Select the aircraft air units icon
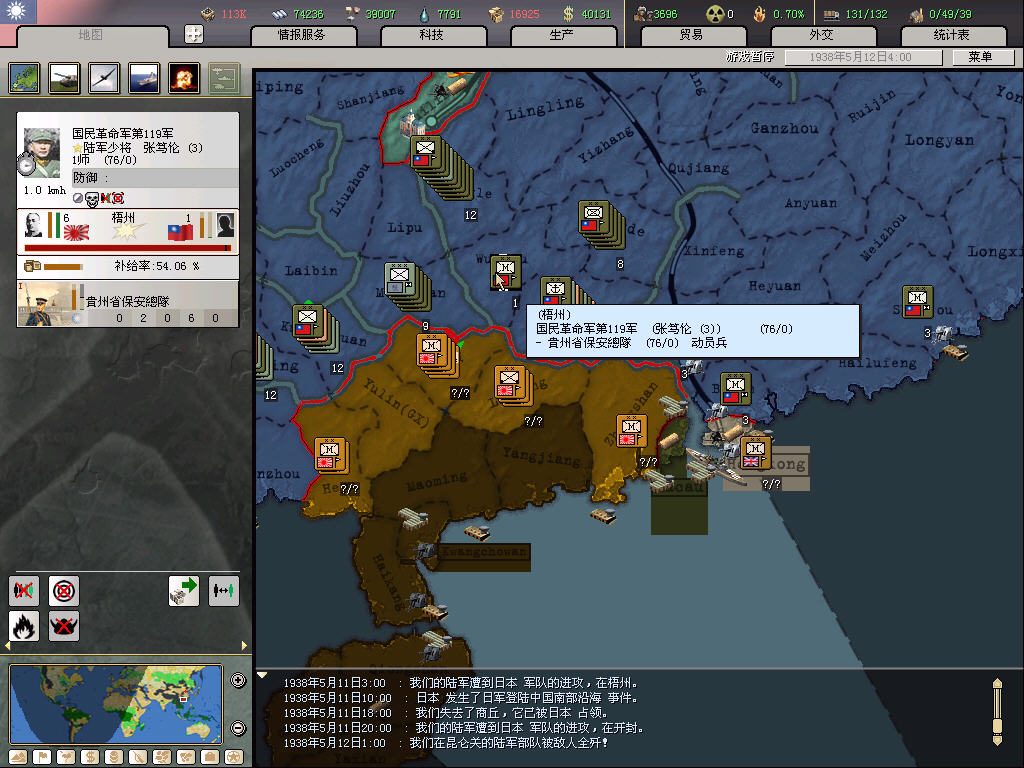This screenshot has height=768, width=1024. (x=104, y=78)
